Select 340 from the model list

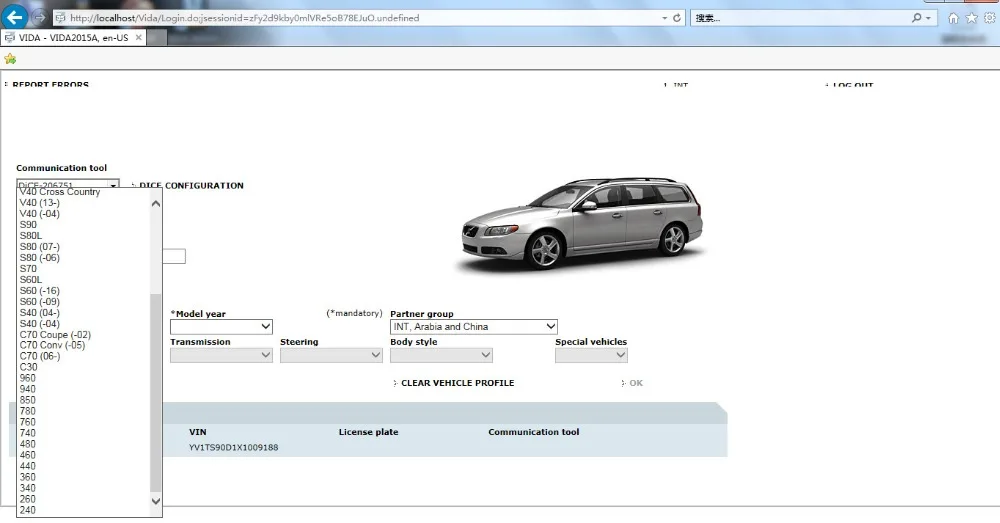[27, 488]
